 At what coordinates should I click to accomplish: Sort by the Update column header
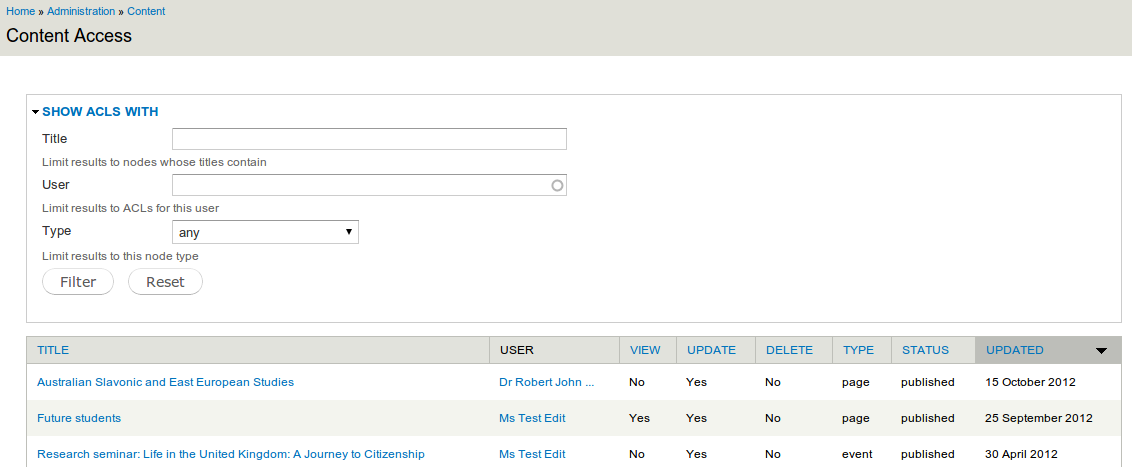tap(711, 350)
